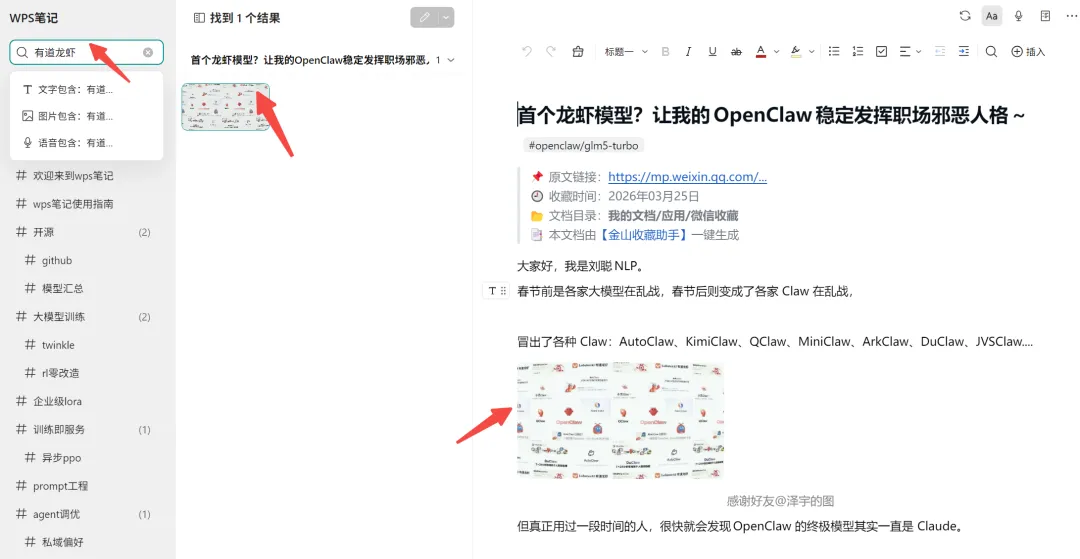Select the 开源 tag
The image size is (1080, 559).
[43, 232]
